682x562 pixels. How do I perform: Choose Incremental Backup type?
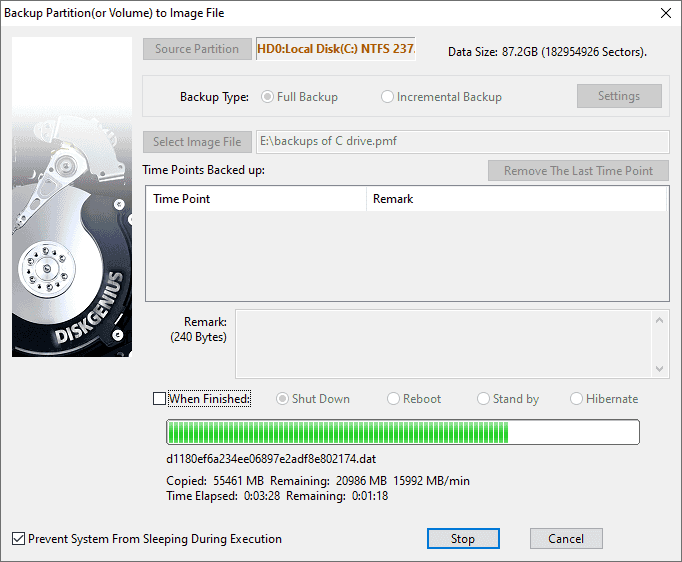(388, 97)
